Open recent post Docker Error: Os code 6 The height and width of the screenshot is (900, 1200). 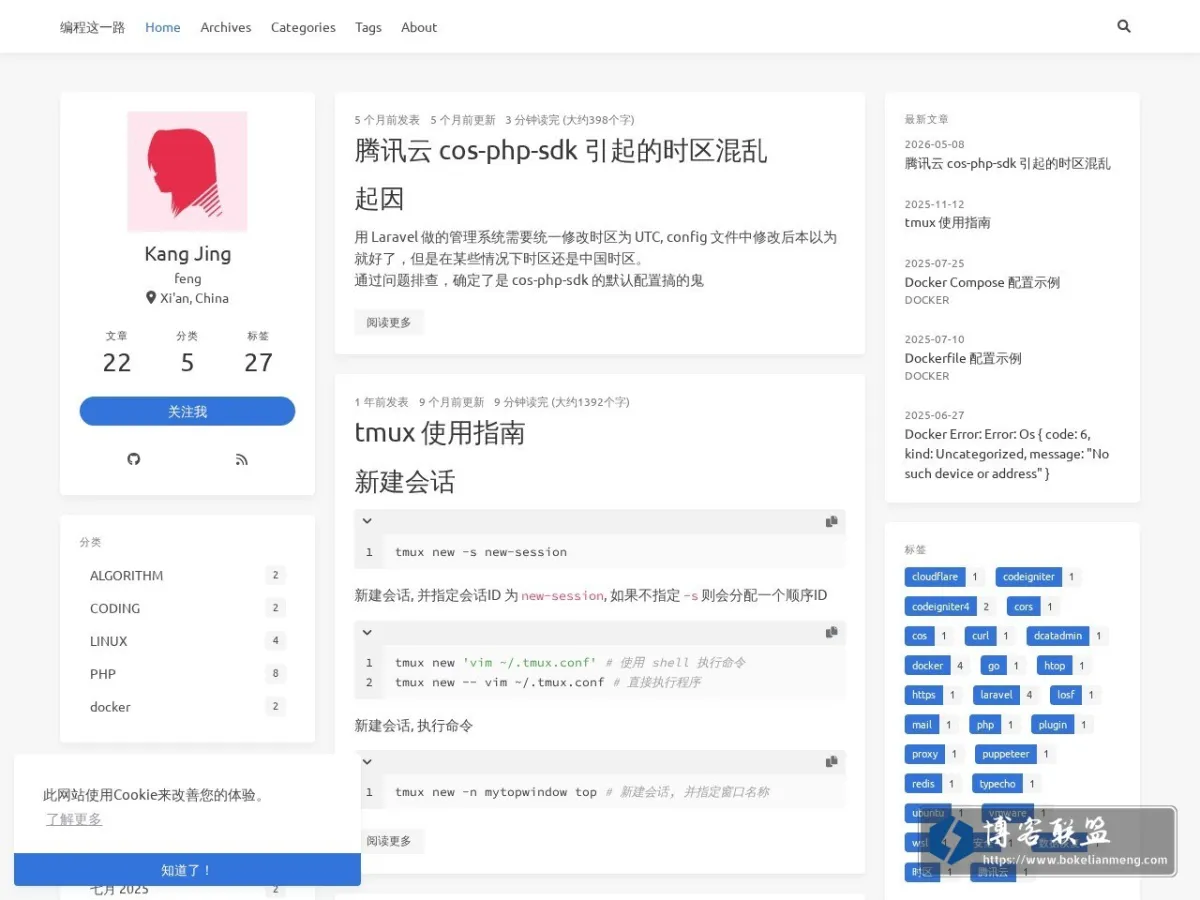coord(1007,454)
